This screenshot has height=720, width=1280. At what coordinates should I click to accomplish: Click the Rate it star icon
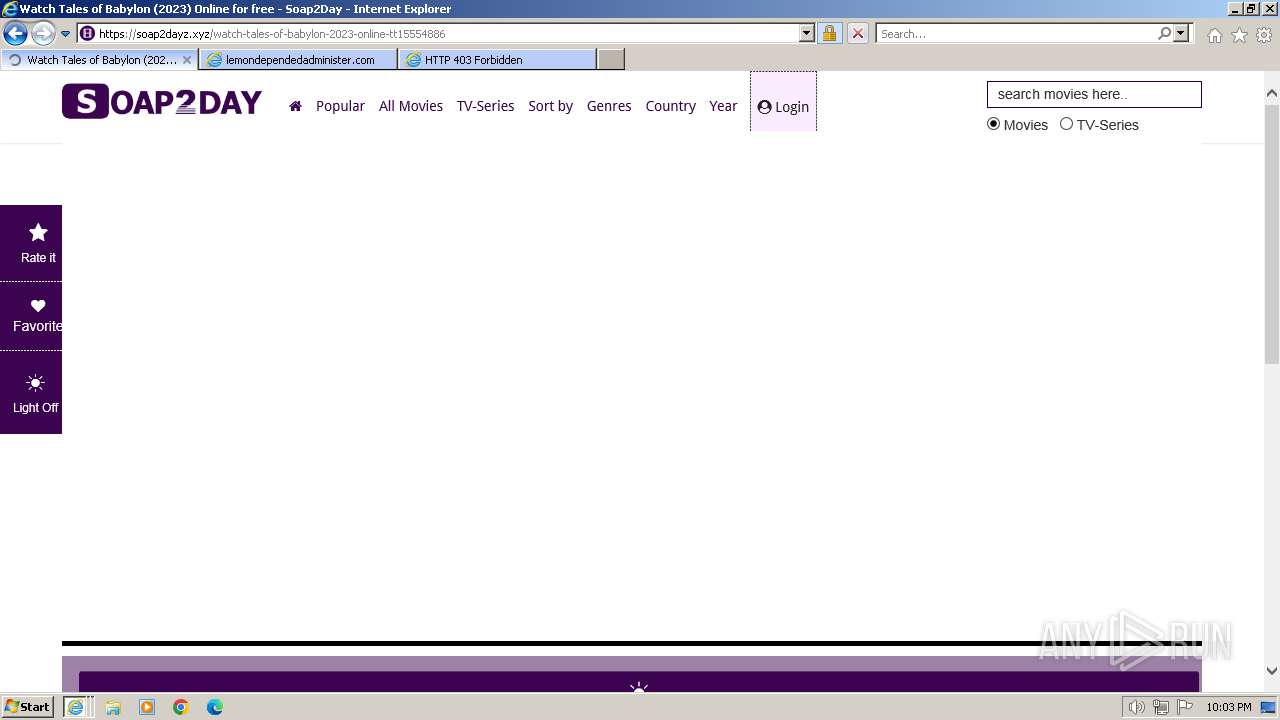tap(38, 233)
